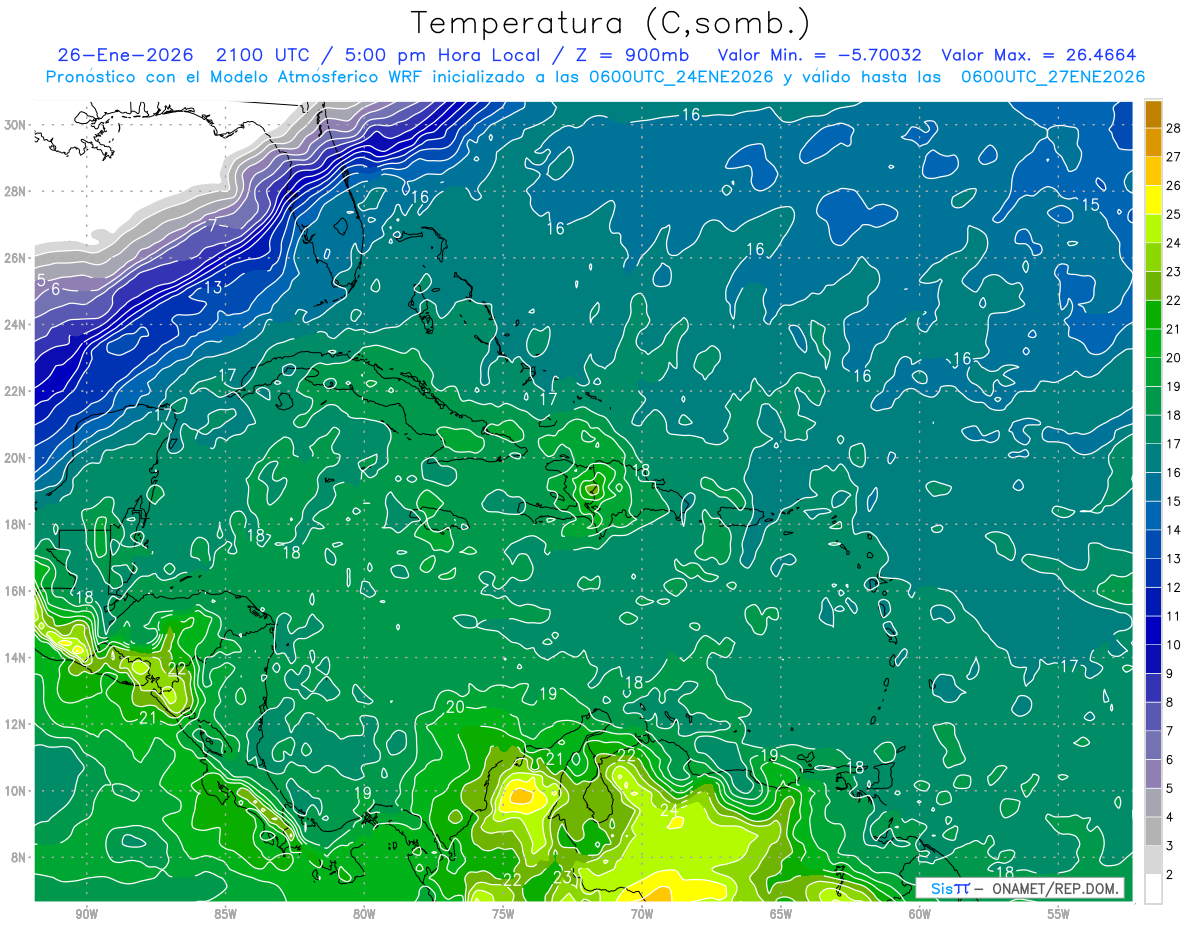The width and height of the screenshot is (1200, 927).
Task: Click the "10N" latitude axis label
Action: point(16,790)
